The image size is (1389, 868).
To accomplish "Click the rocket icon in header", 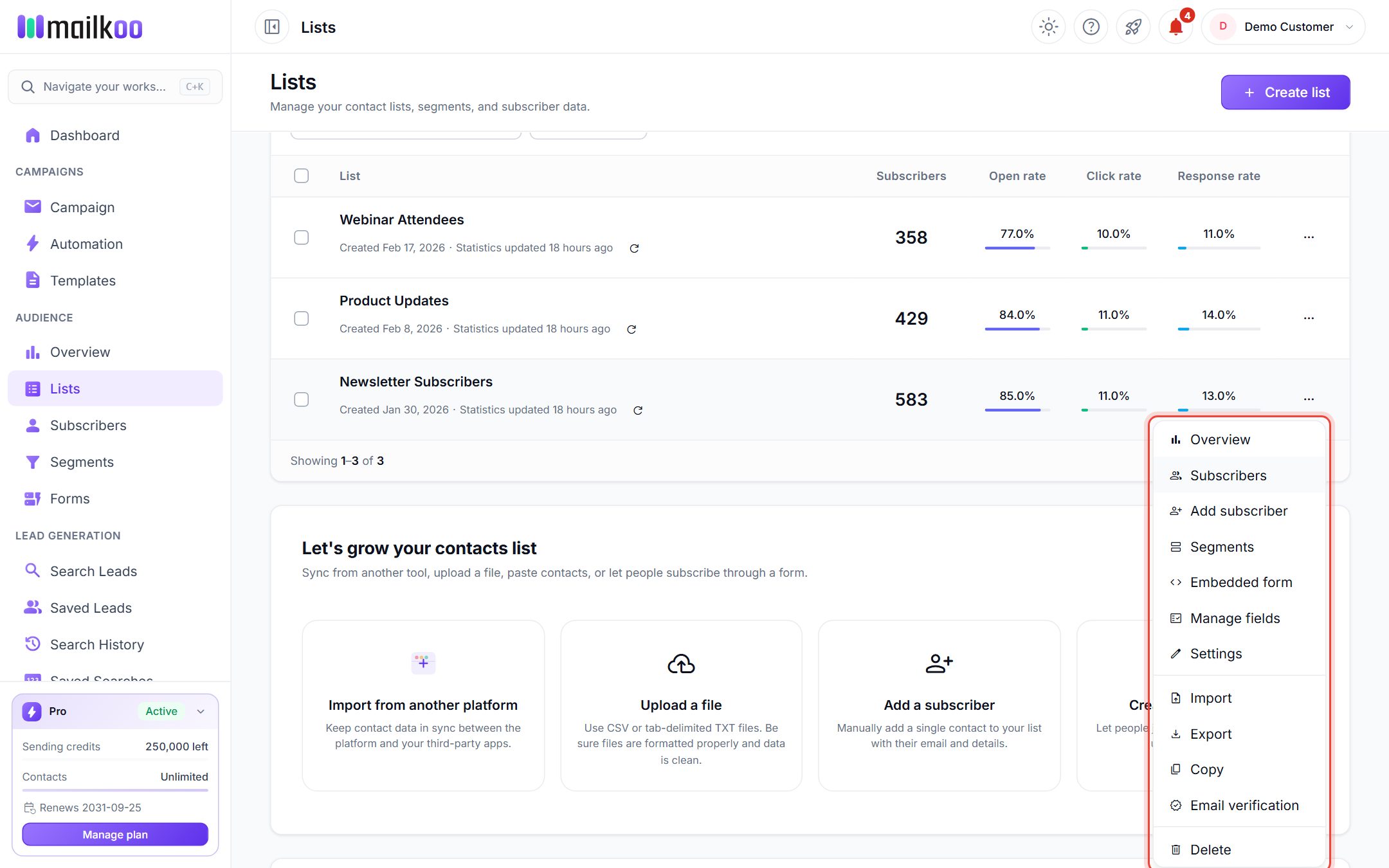I will click(1133, 27).
